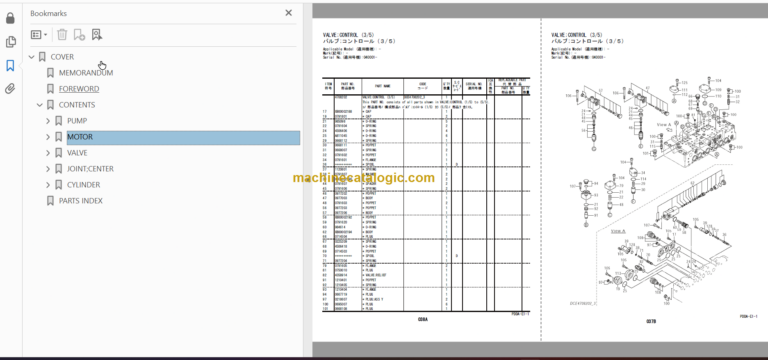Click the bookmark icon beside FOREWORD
The image size is (768, 360).
point(50,89)
